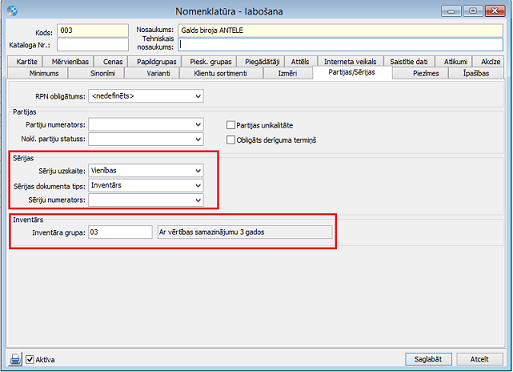Image resolution: width=513 pixels, height=372 pixels.
Task: Click the application globe icon in title bar
Action: [x=12, y=11]
